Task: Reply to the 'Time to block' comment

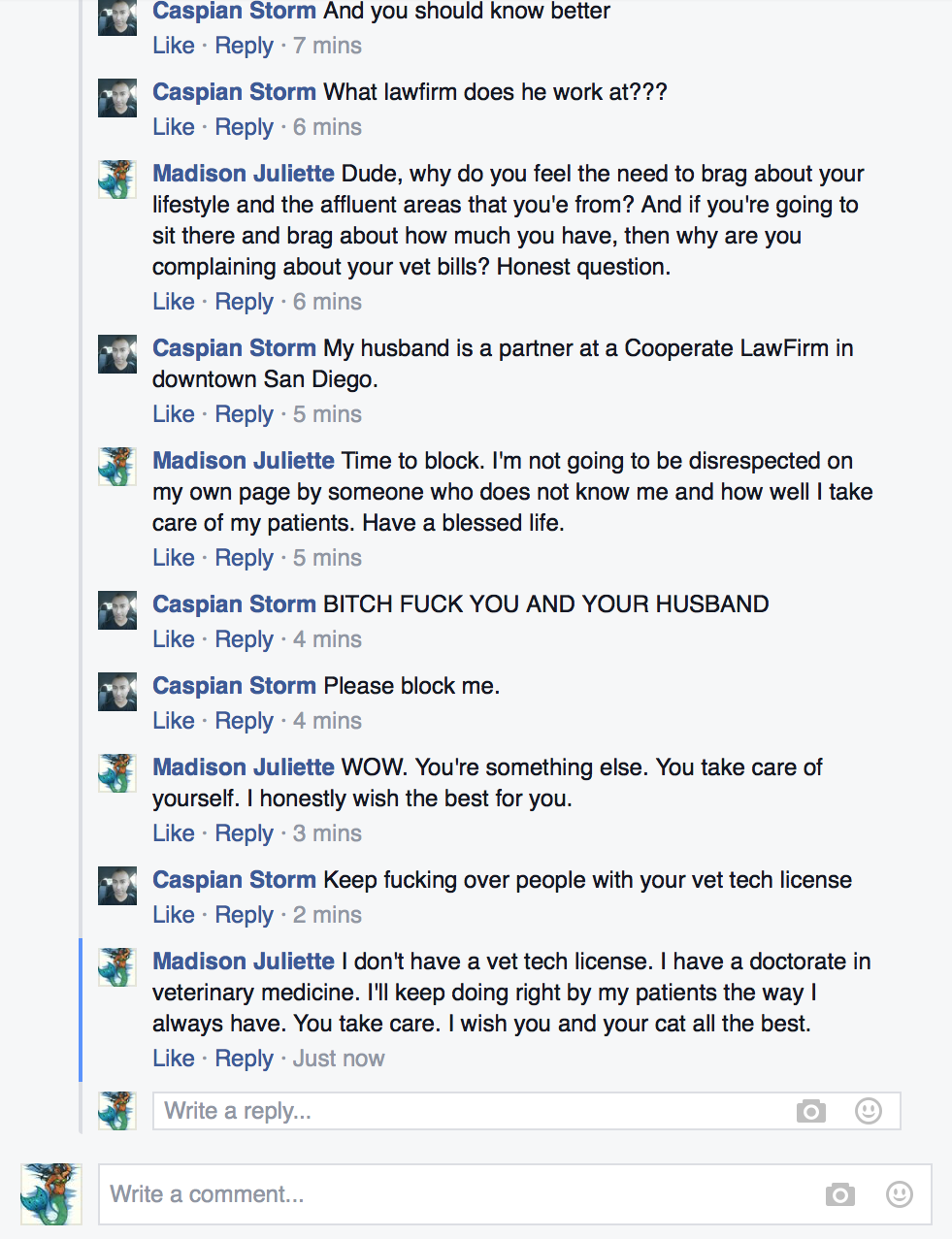Action: [245, 558]
